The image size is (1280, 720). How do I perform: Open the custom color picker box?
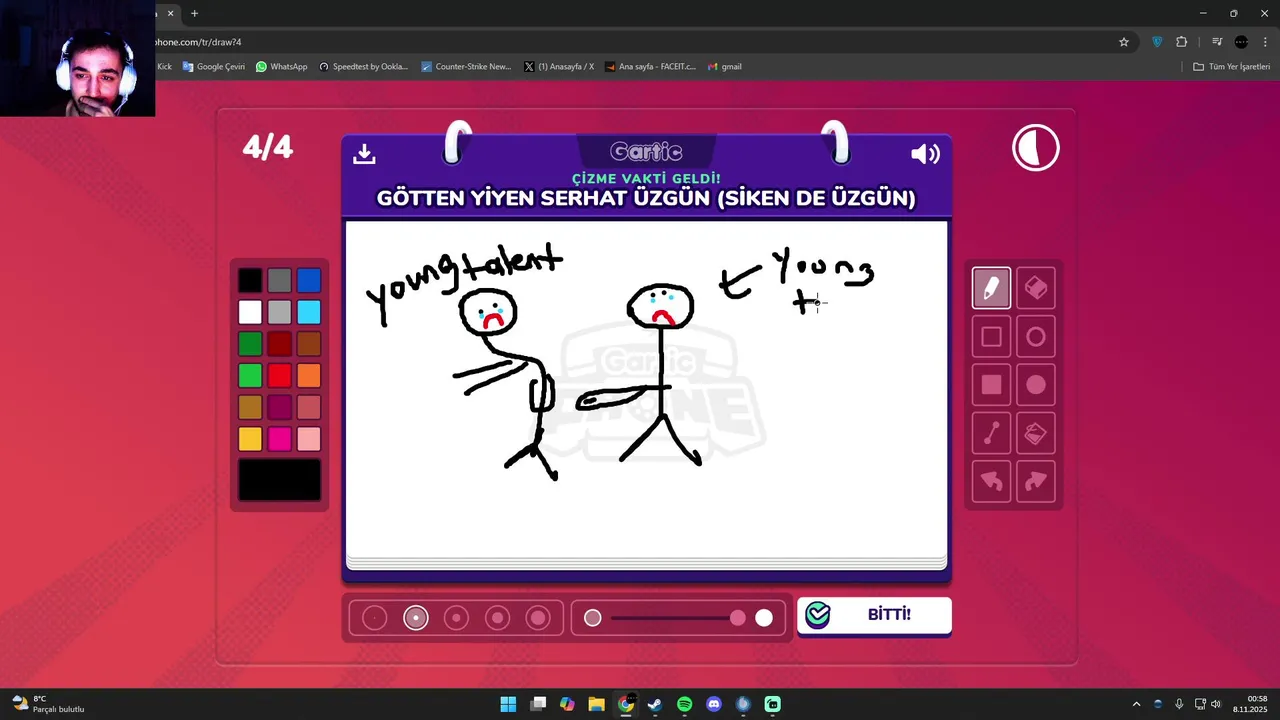click(280, 481)
